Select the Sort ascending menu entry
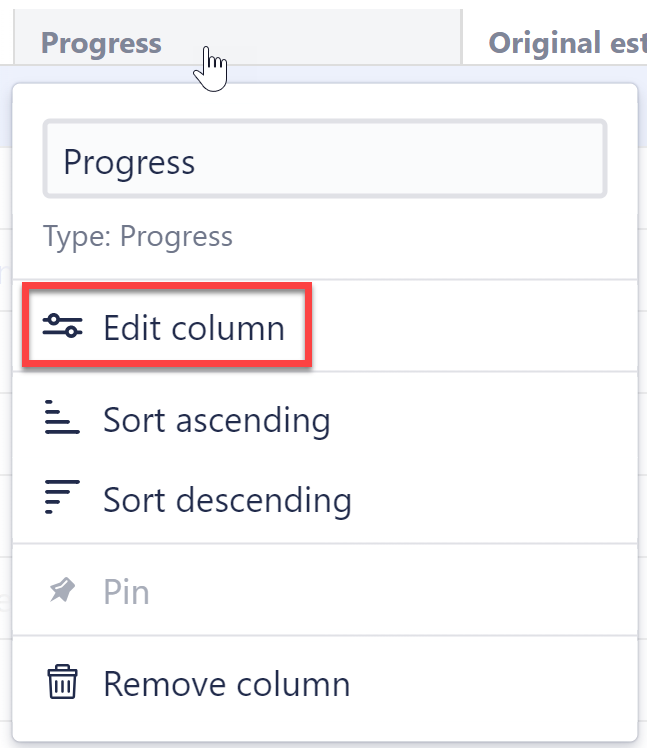This screenshot has width=647, height=748. coord(216,419)
